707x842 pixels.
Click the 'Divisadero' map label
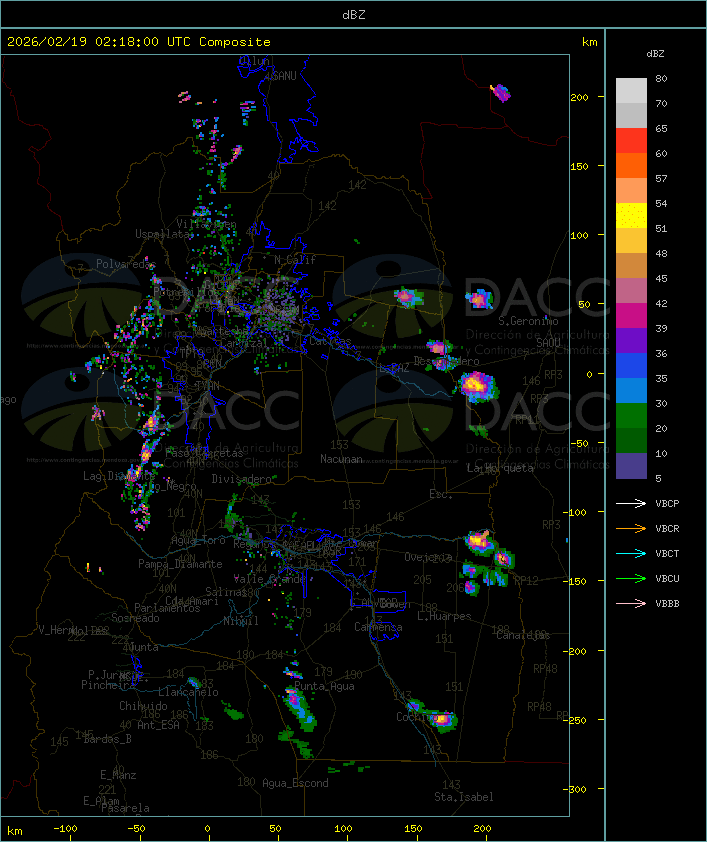pyautogui.click(x=241, y=479)
